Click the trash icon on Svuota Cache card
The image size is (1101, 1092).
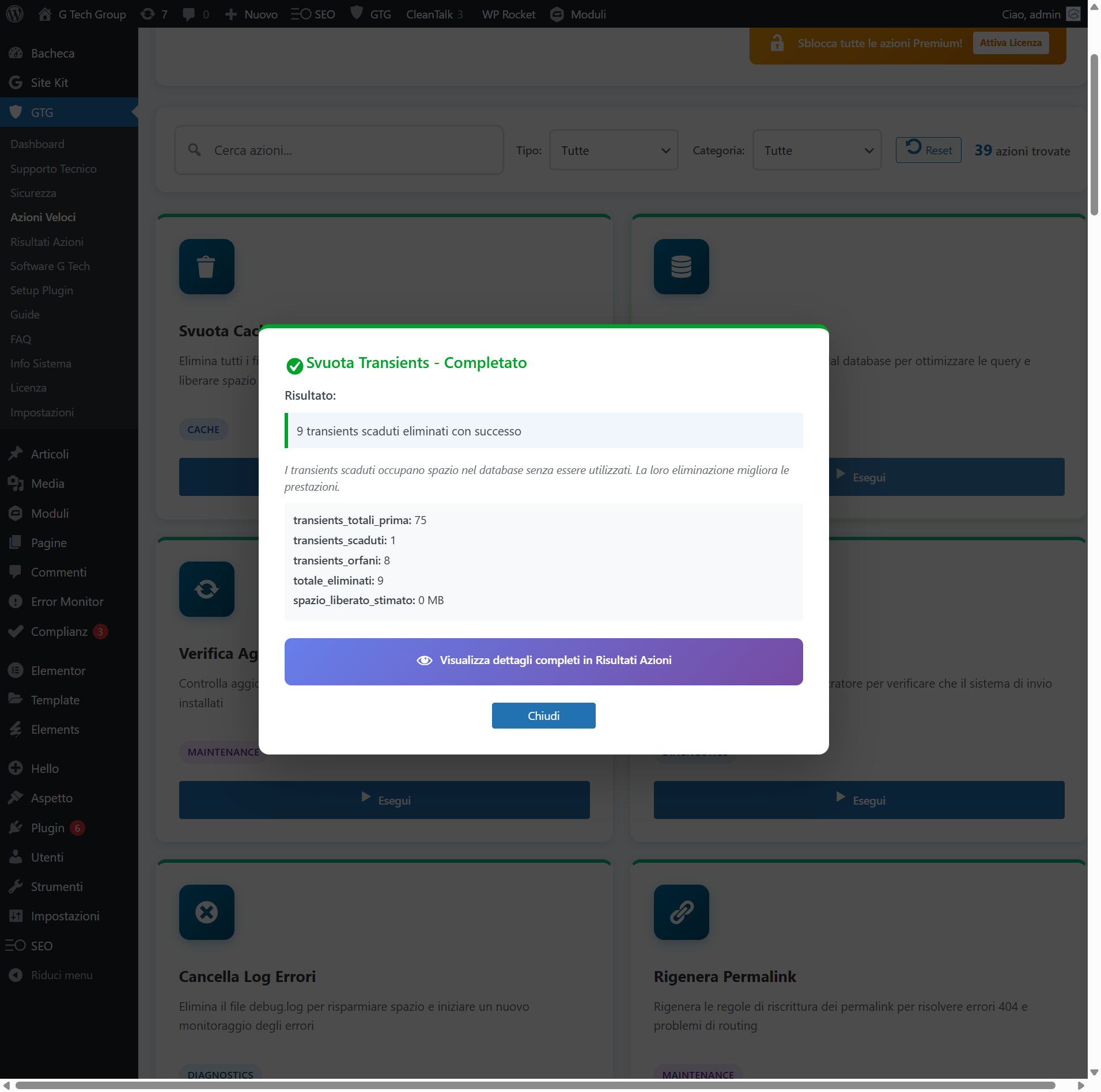tap(206, 267)
